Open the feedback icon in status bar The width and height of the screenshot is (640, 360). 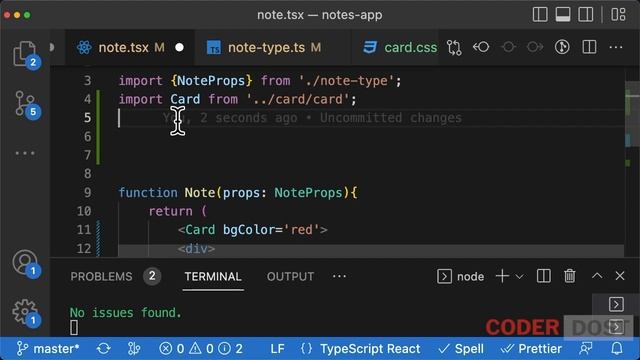coord(586,349)
